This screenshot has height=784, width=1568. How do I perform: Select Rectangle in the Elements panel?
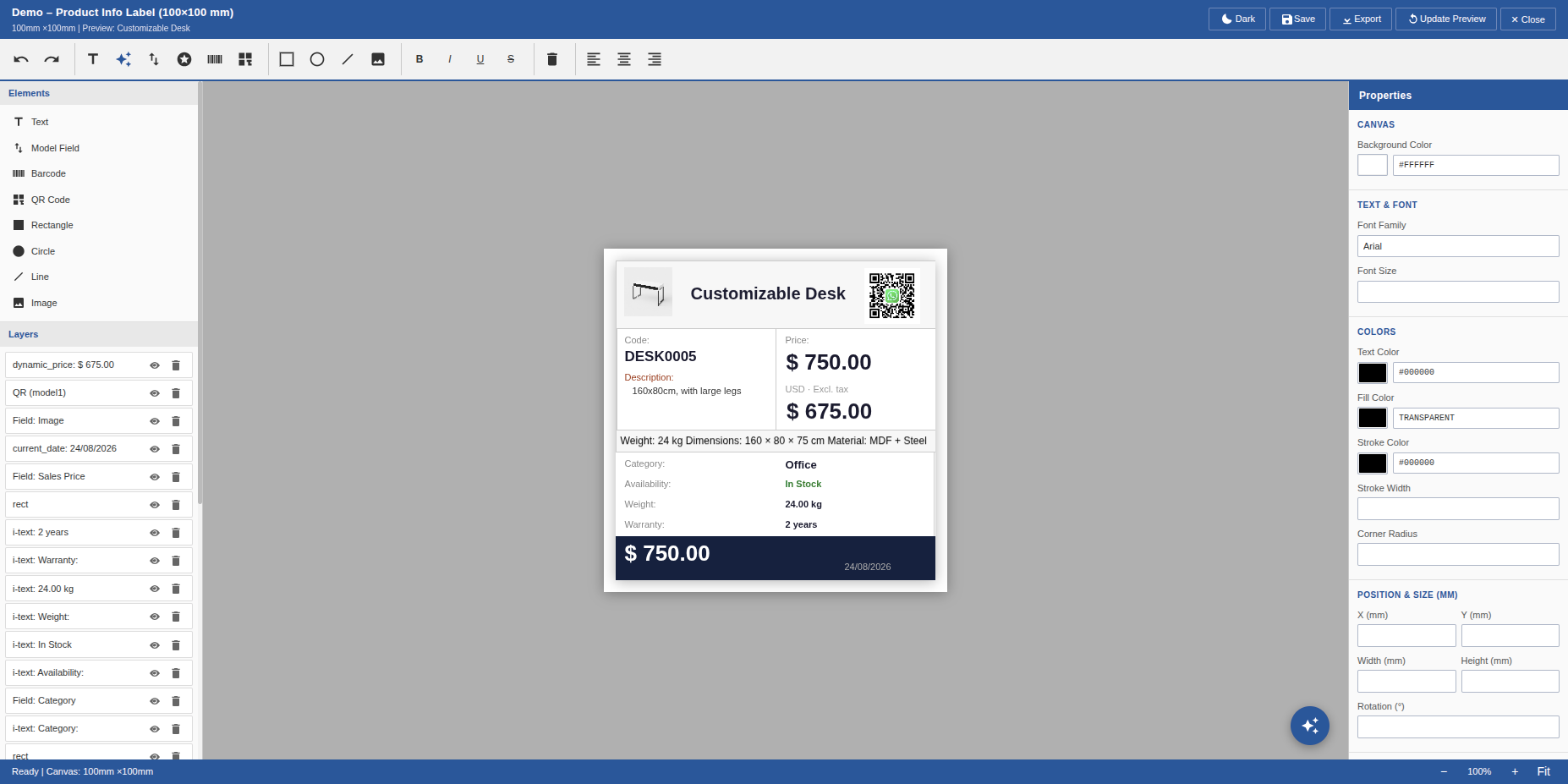click(99, 225)
